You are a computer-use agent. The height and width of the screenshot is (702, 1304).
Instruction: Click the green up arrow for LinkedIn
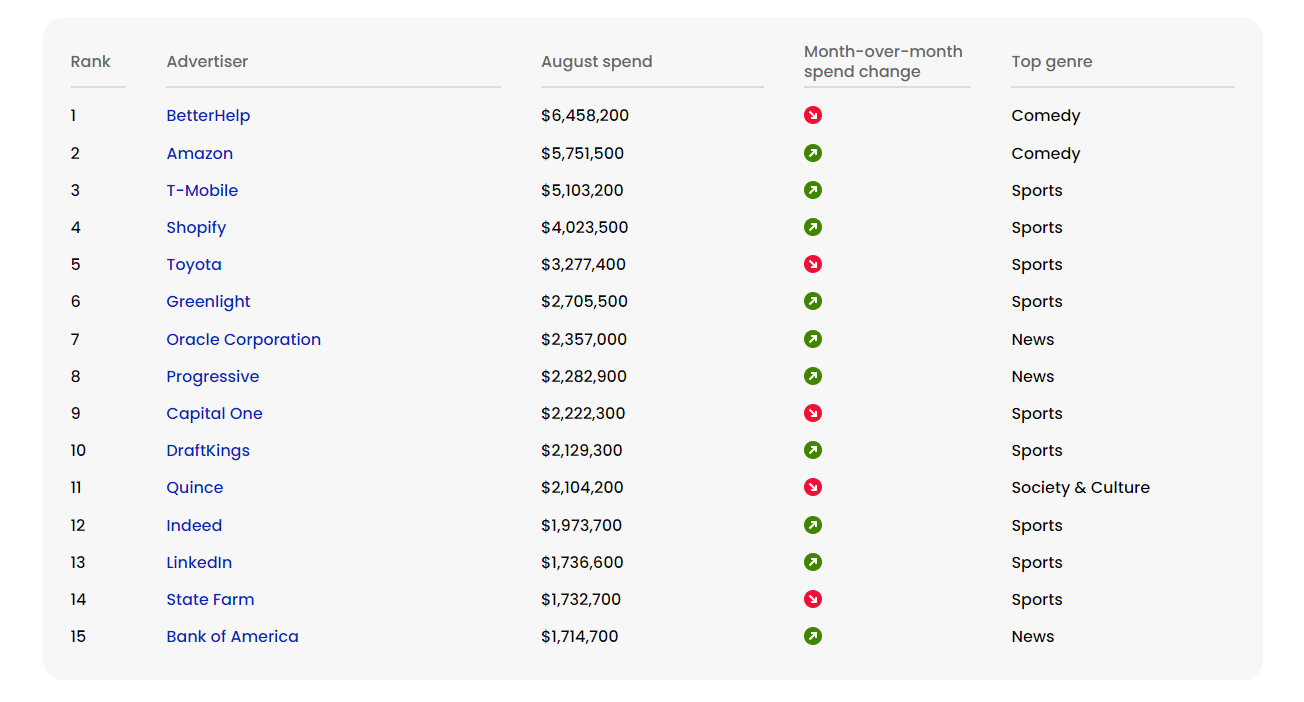(x=813, y=562)
